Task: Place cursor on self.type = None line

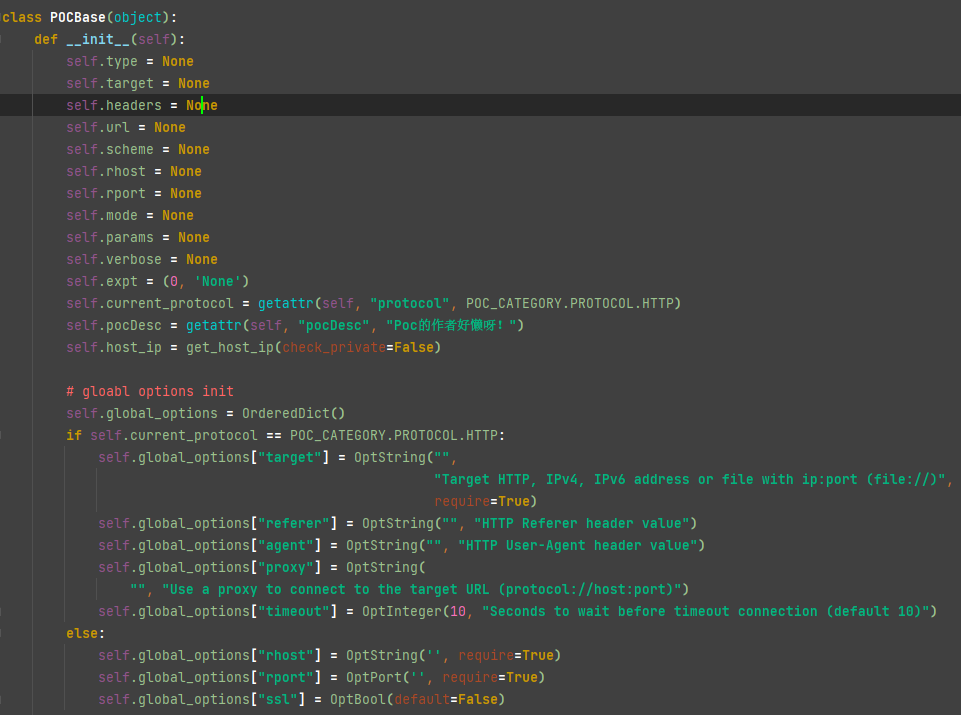Action: pyautogui.click(x=130, y=61)
